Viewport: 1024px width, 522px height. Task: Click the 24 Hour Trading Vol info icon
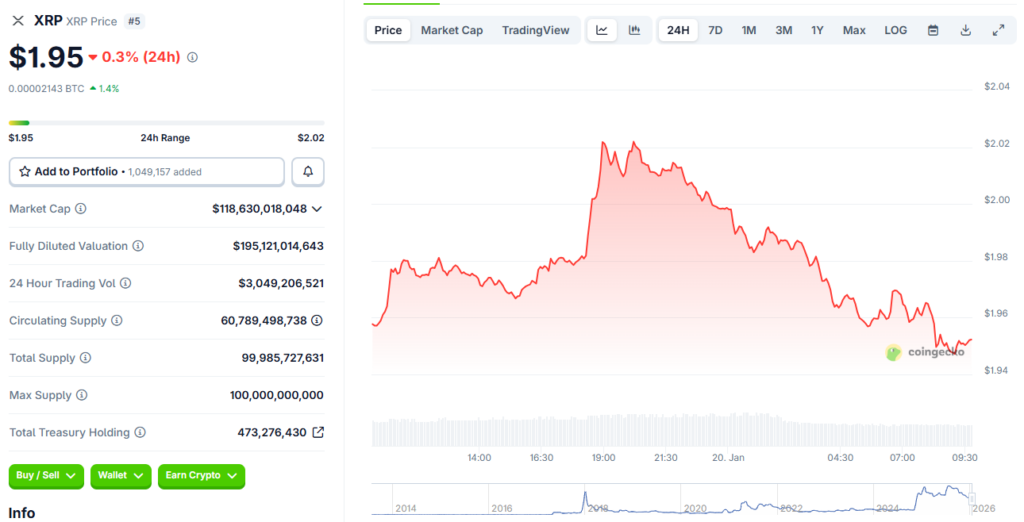125,284
